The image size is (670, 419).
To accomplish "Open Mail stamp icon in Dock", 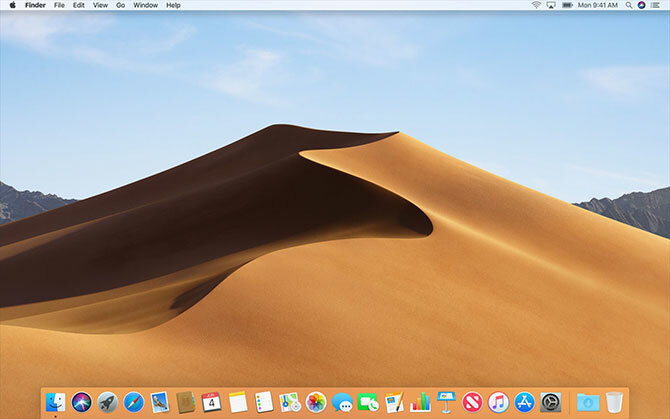I will (160, 402).
